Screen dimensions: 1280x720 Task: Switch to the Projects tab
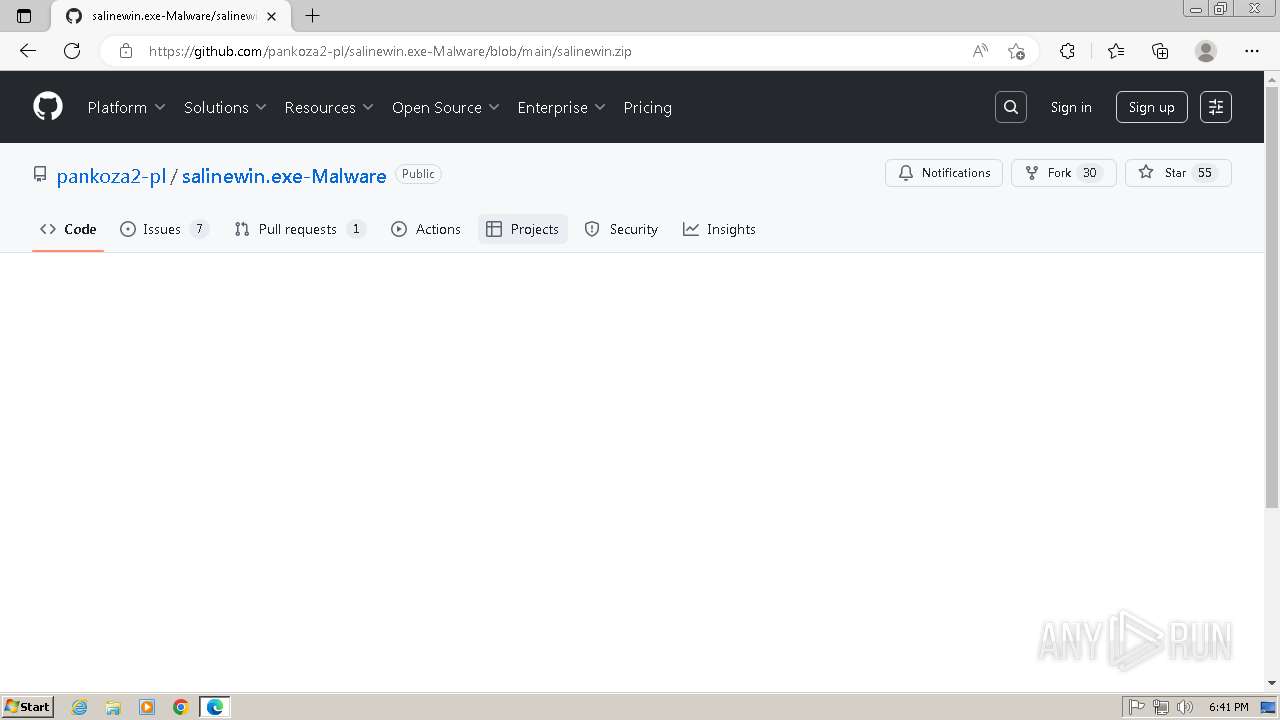[522, 229]
